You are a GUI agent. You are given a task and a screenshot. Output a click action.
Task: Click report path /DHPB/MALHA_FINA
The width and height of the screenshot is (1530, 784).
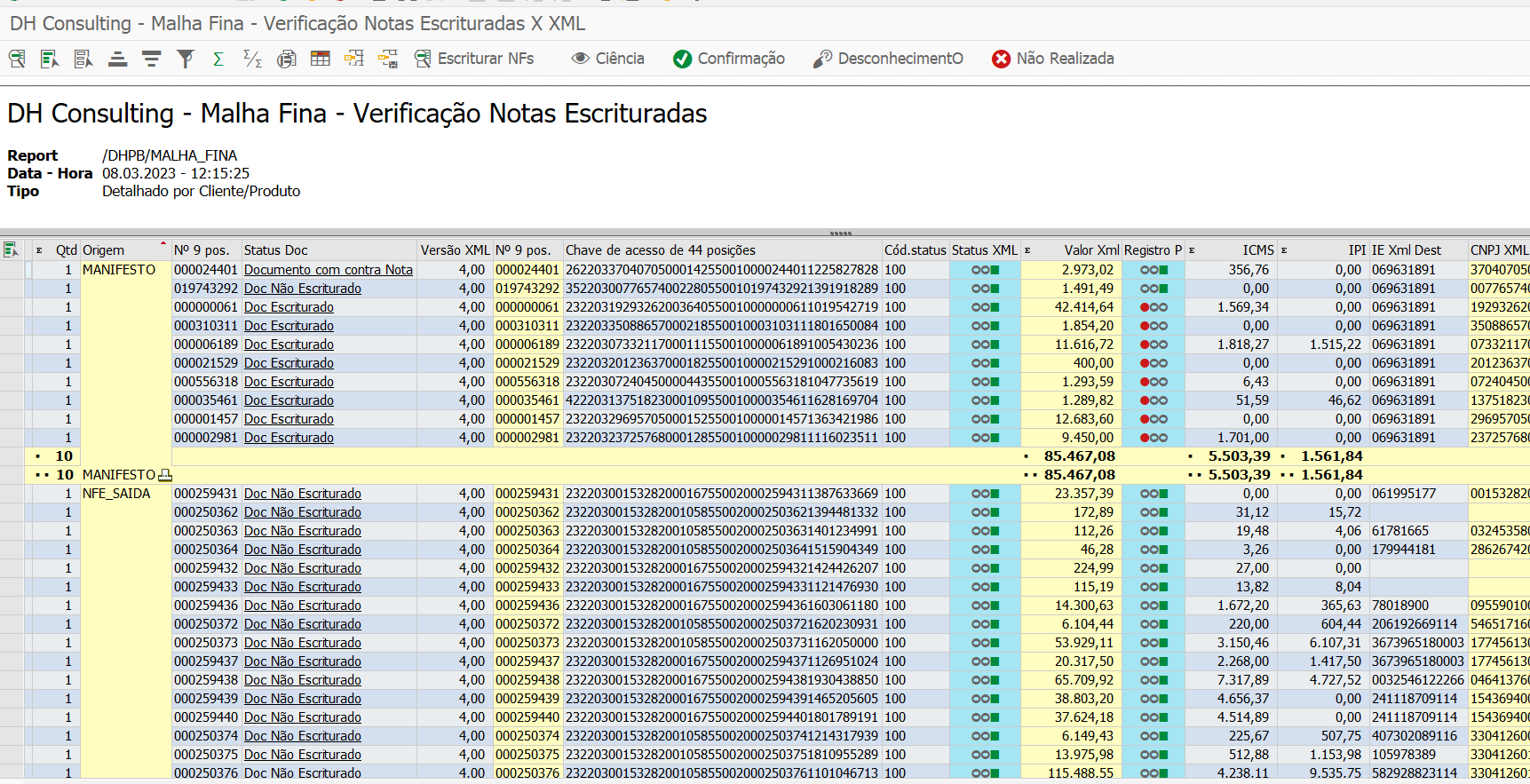click(x=170, y=155)
